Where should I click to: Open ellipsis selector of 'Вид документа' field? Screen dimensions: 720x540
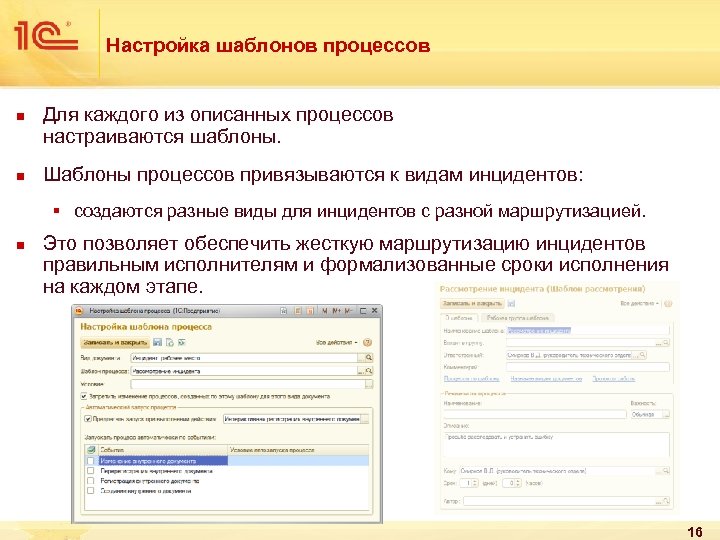(x=361, y=358)
